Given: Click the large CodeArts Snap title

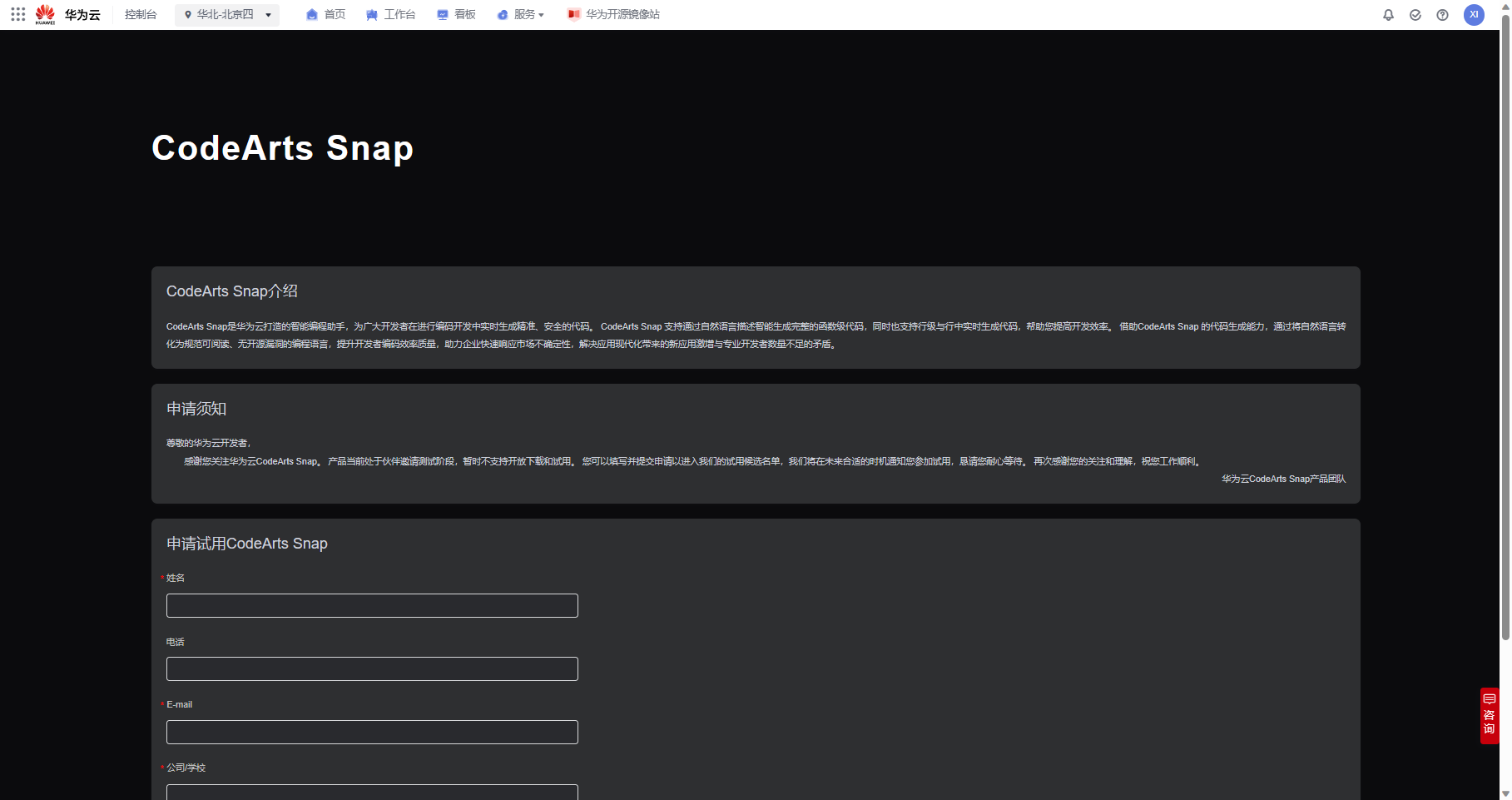Looking at the screenshot, I should (282, 148).
